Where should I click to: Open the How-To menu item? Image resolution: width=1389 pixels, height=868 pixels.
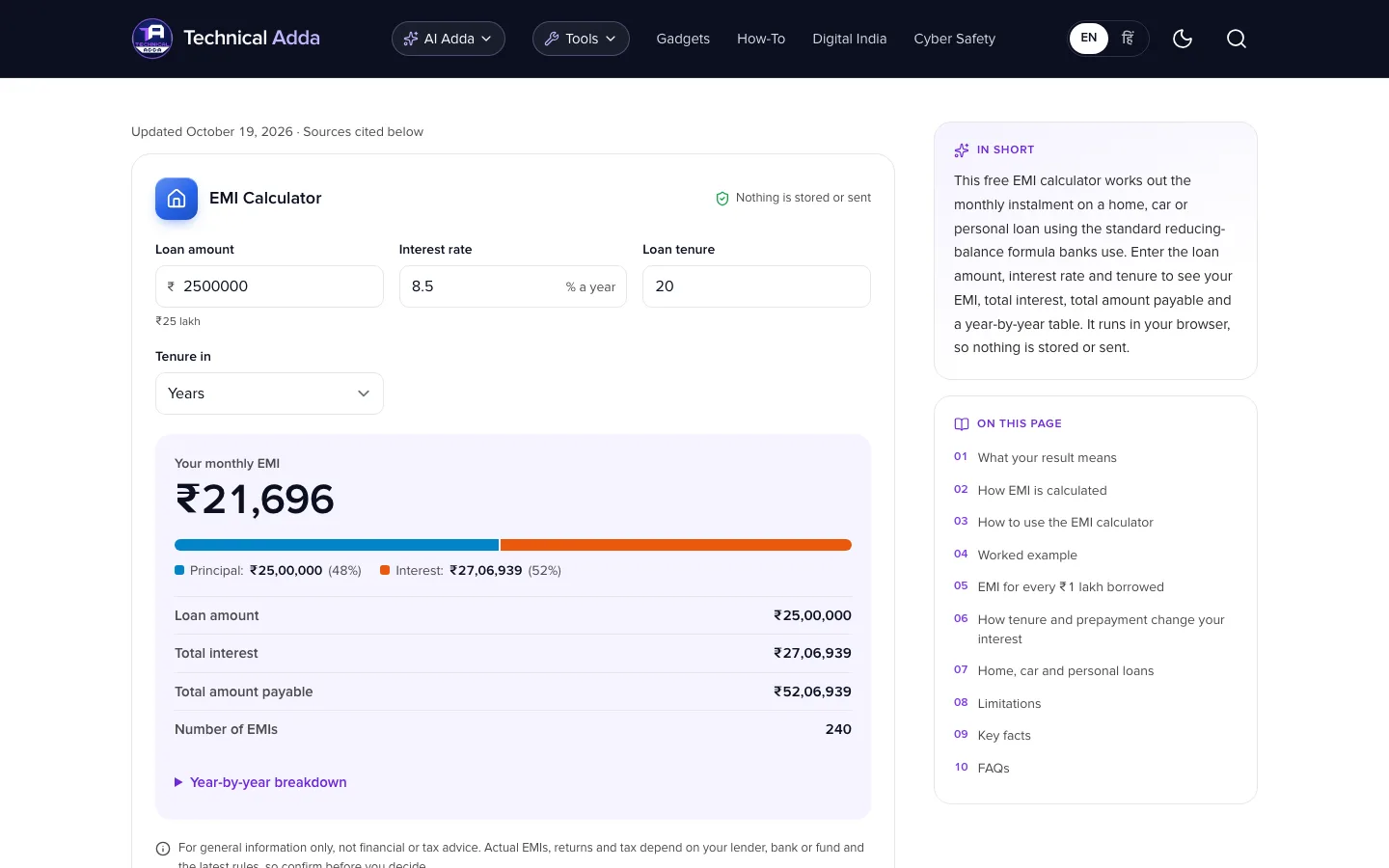coord(761,39)
